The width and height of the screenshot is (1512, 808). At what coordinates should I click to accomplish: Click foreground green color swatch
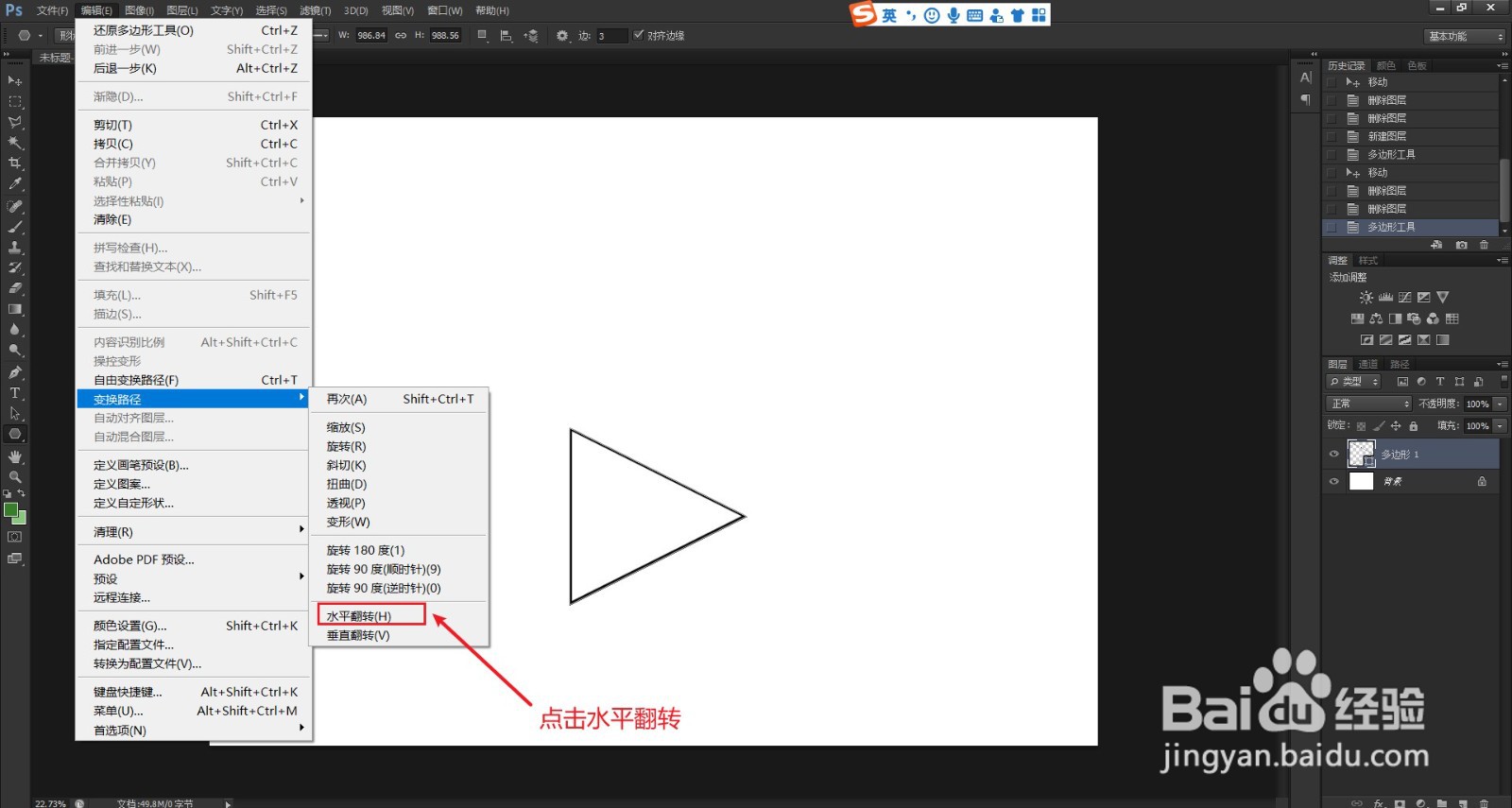click(9, 510)
